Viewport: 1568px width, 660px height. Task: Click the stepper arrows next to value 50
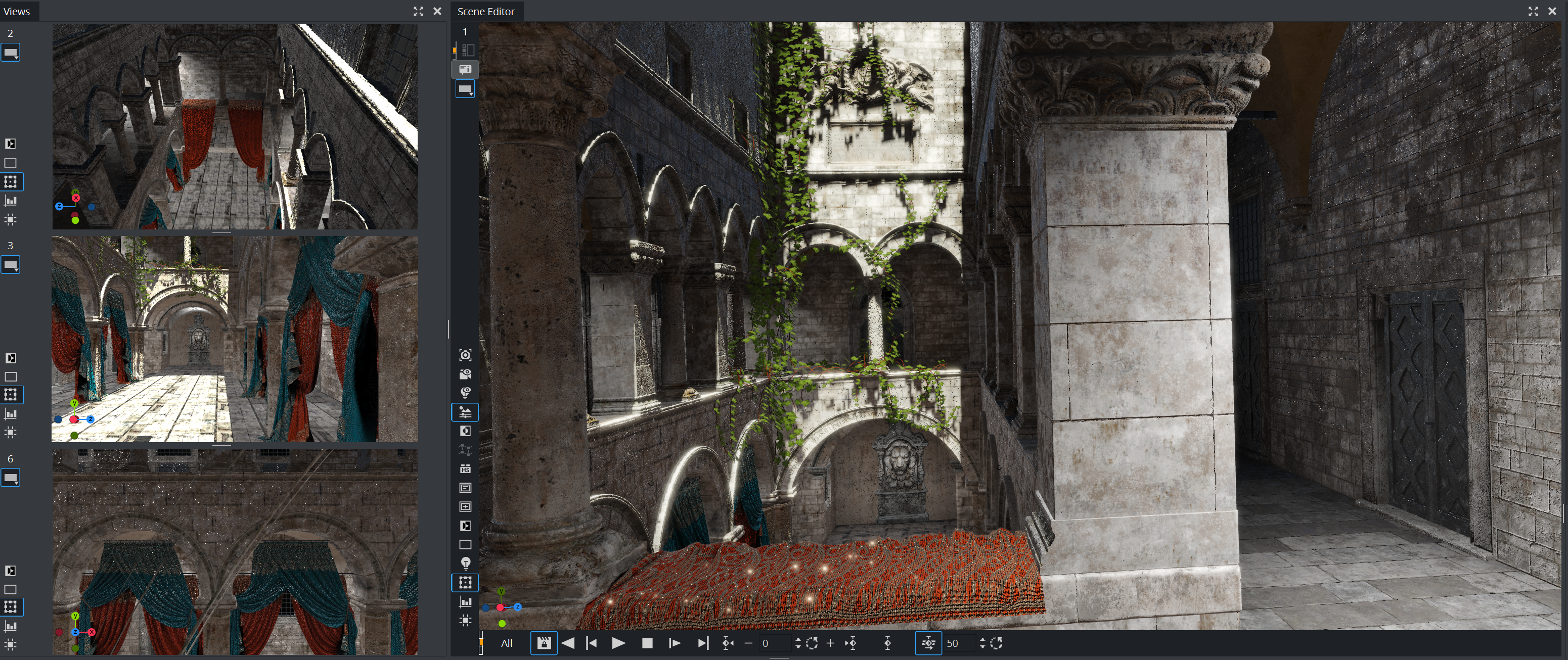[x=982, y=643]
